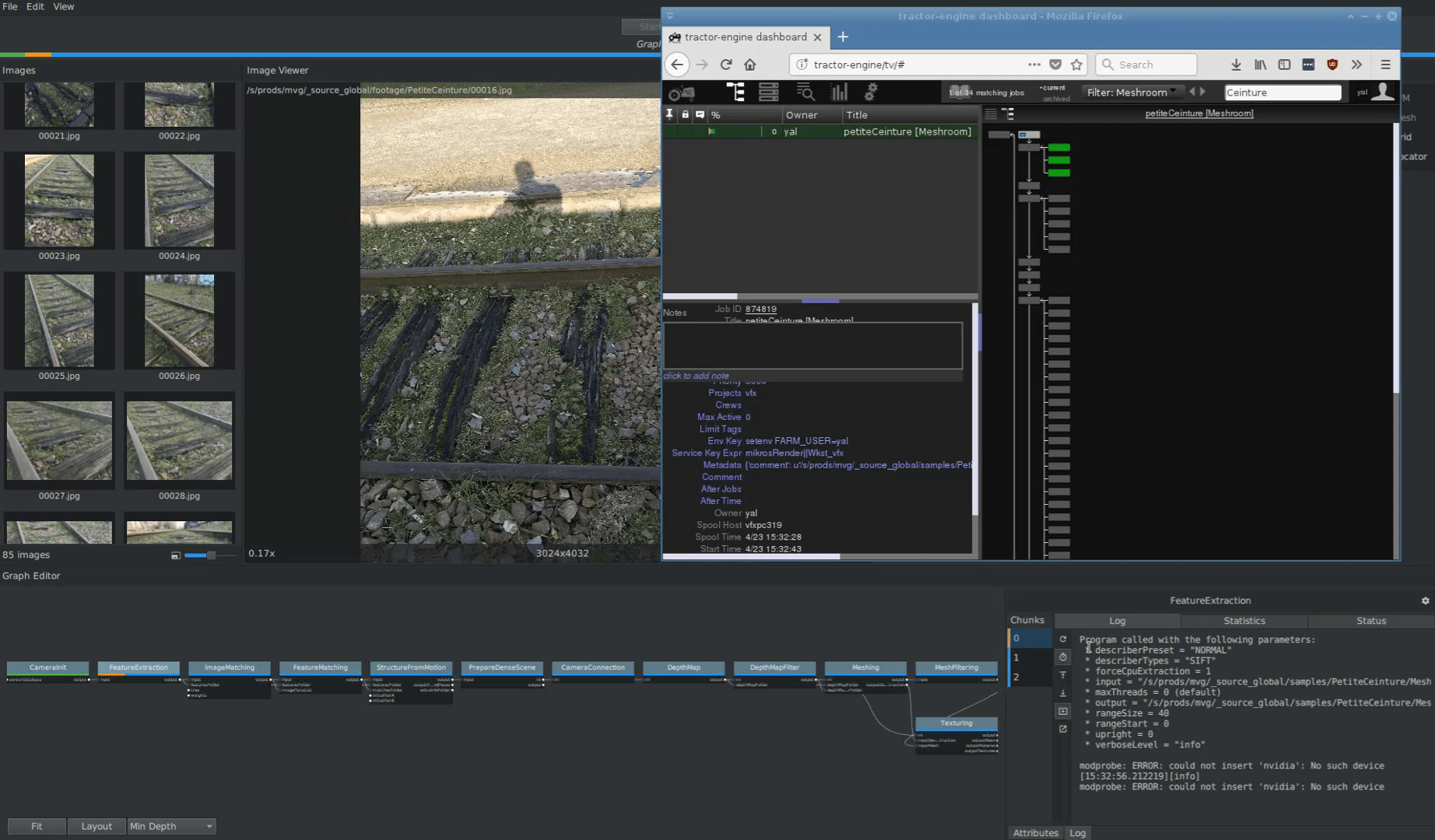Toggle archived jobs view in tractor
This screenshot has height=840, width=1435.
coord(1056,99)
